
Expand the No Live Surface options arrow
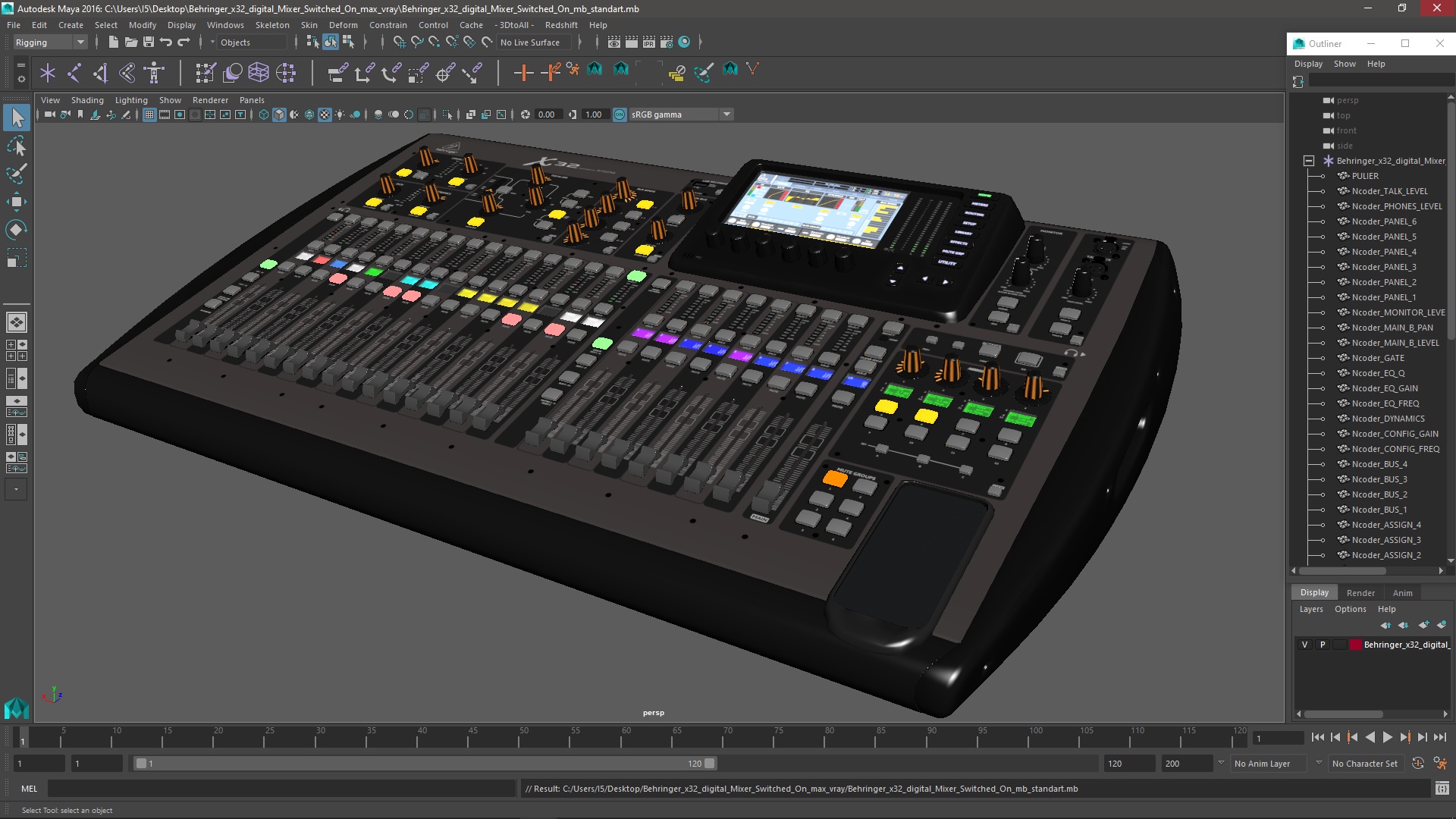pos(580,42)
